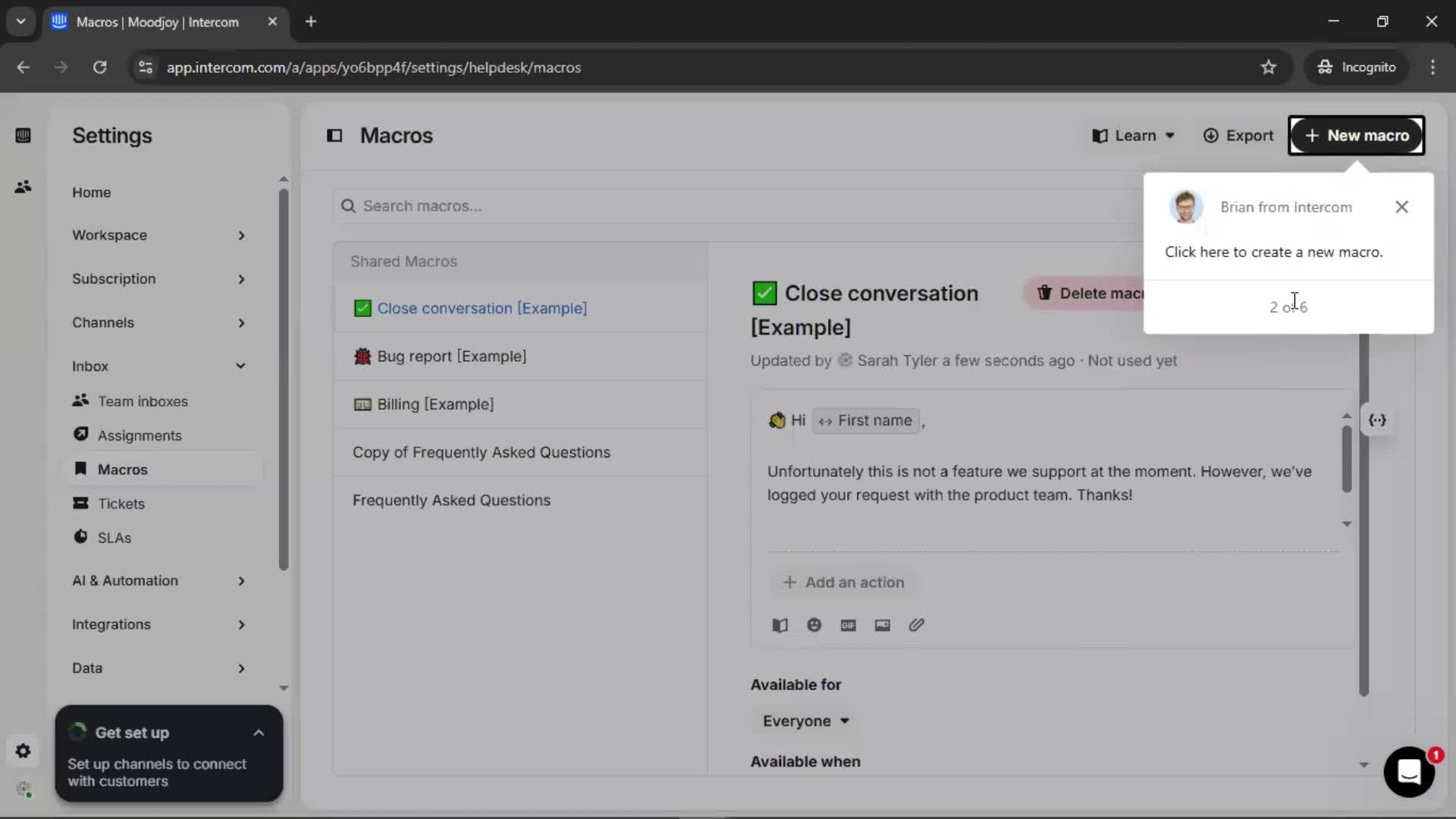The image size is (1456, 819).
Task: Open browser three-dot menu
Action: pos(1432,67)
